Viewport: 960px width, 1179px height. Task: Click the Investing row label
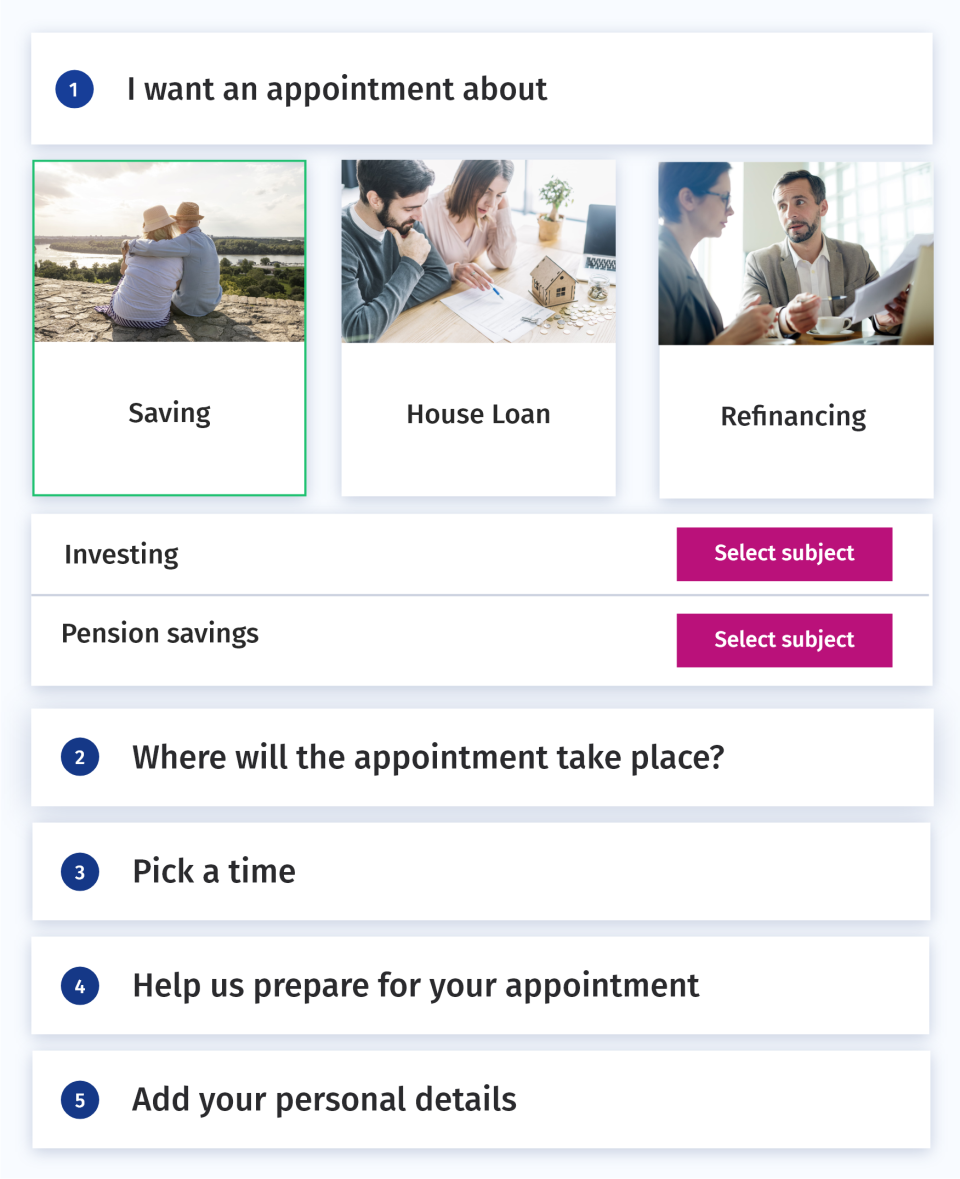point(121,553)
